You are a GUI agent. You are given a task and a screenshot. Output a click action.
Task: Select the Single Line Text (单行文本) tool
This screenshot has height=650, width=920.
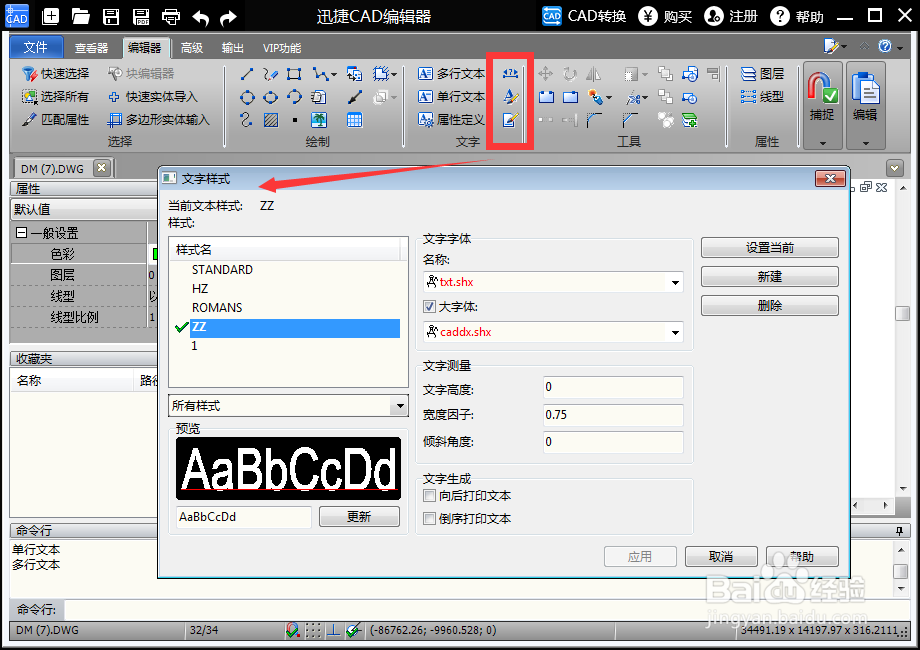click(x=450, y=97)
